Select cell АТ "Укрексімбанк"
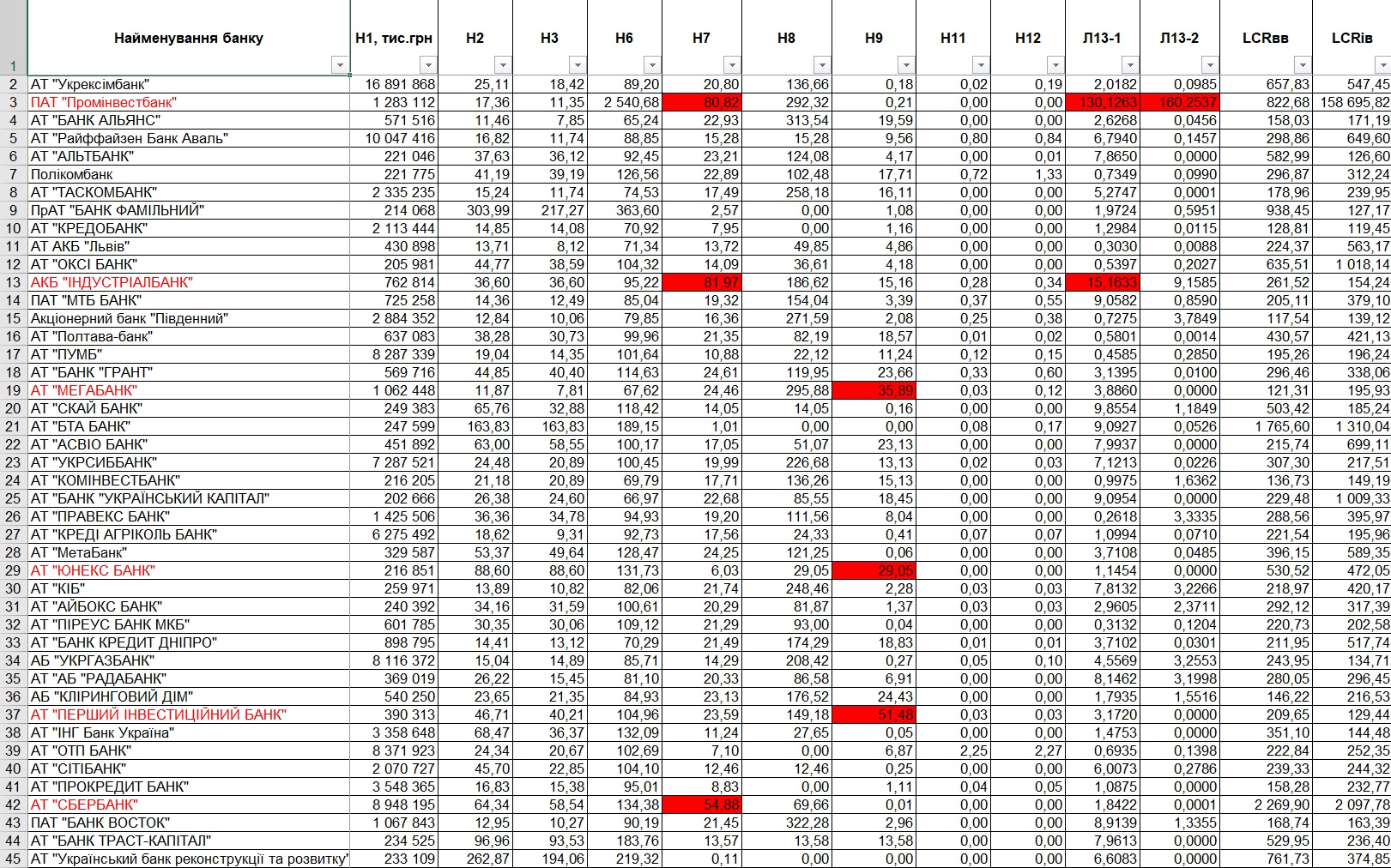 click(189, 84)
